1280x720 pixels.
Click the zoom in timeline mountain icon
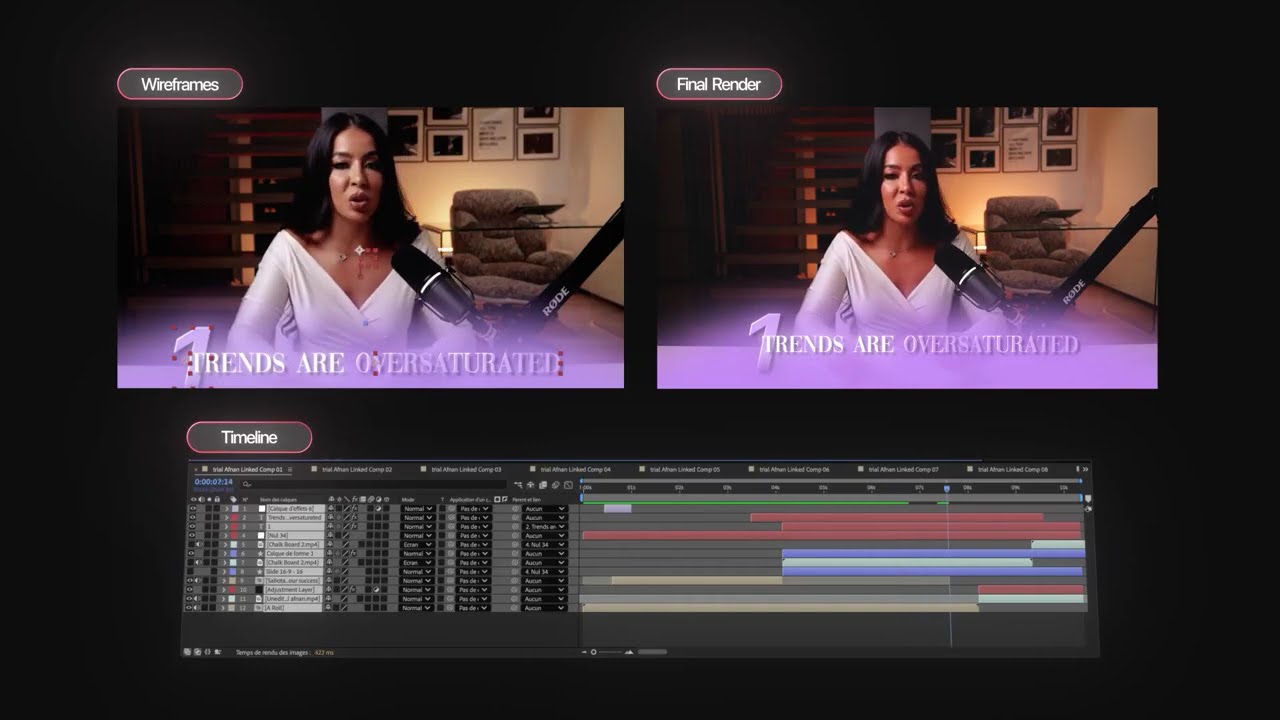(629, 652)
